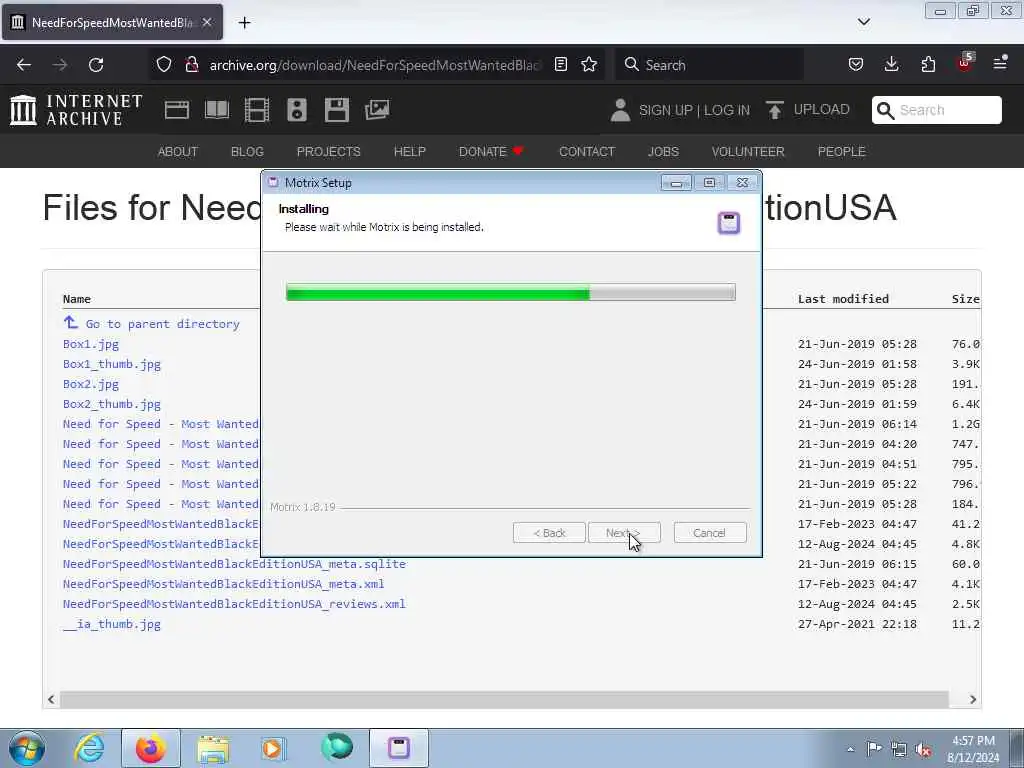Bookmark this page with the star
The image size is (1024, 768).
589,65
